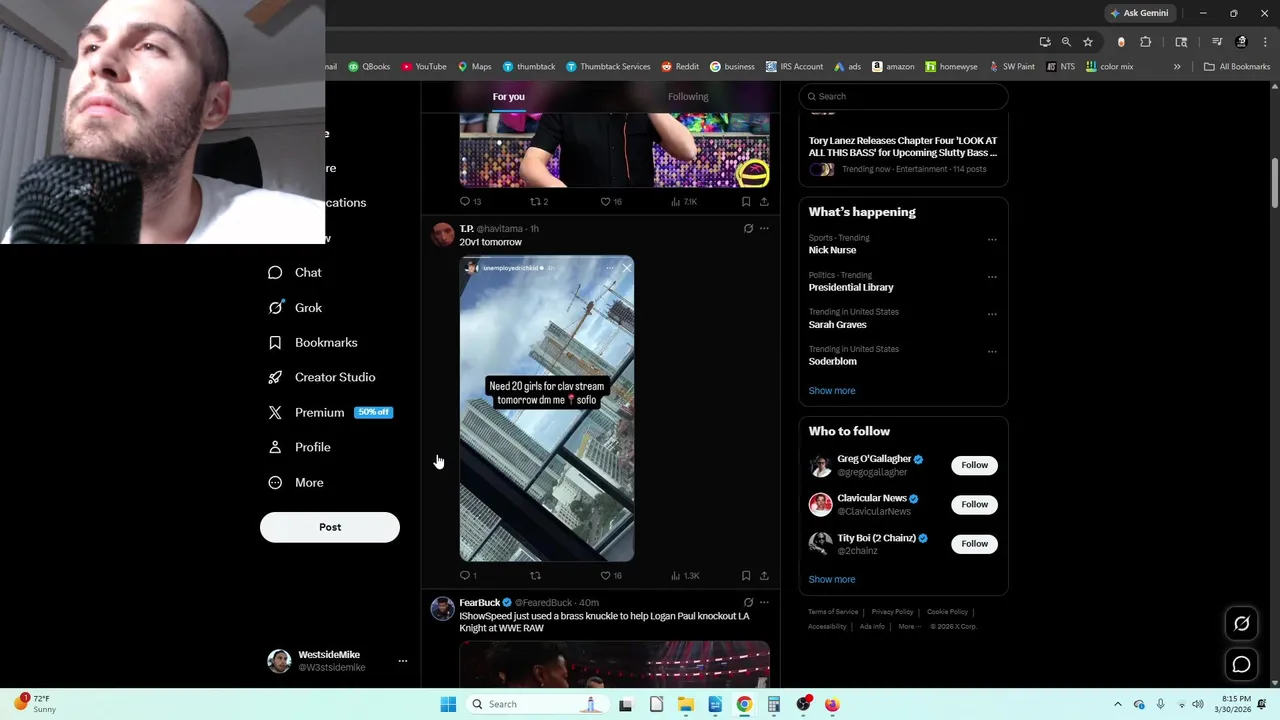Open the More circle menu in sidebar
The image size is (1280, 720).
click(x=296, y=482)
